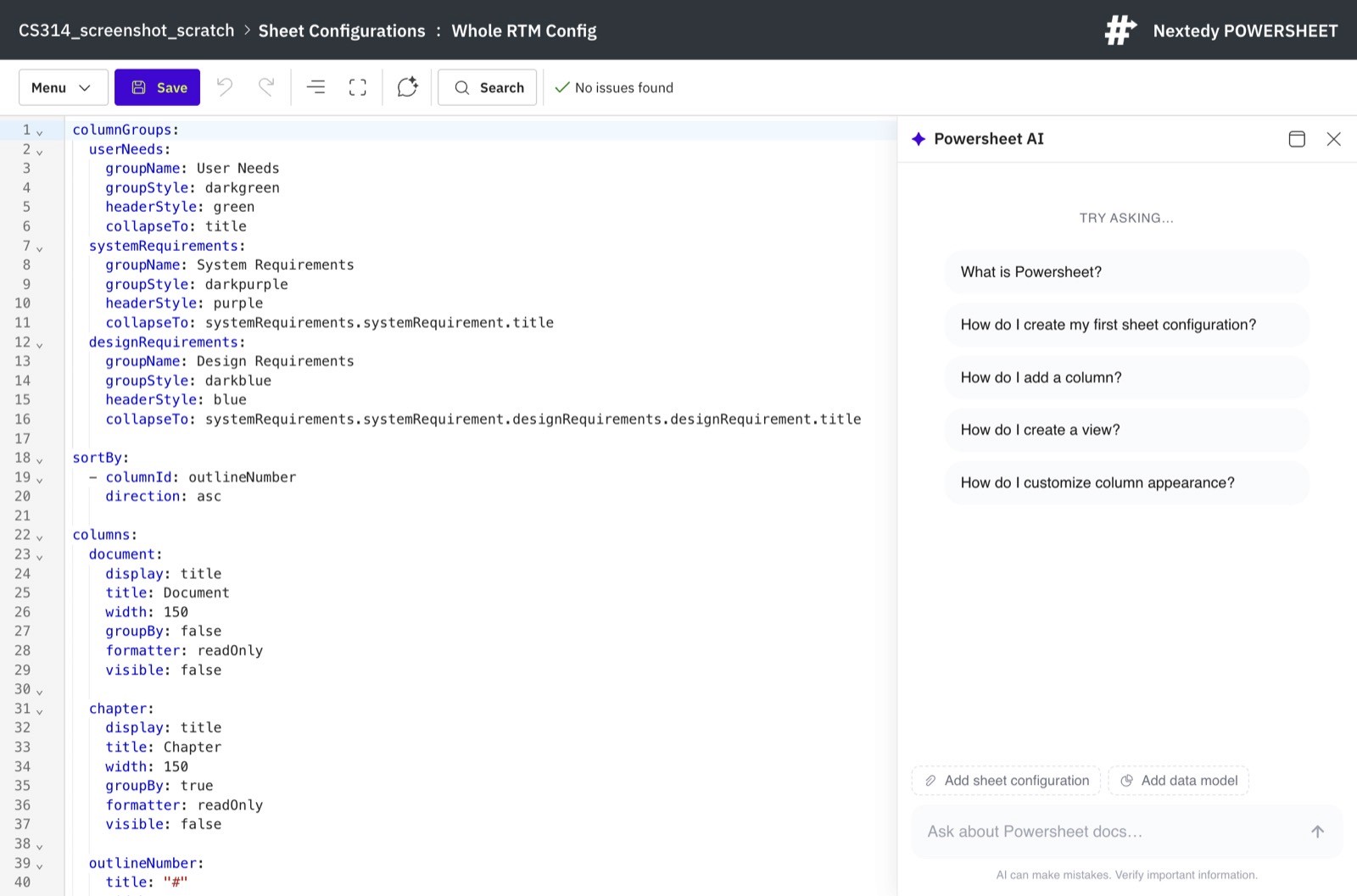The height and width of the screenshot is (896, 1357).
Task: Toggle fullscreen editor icon
Action: click(358, 87)
